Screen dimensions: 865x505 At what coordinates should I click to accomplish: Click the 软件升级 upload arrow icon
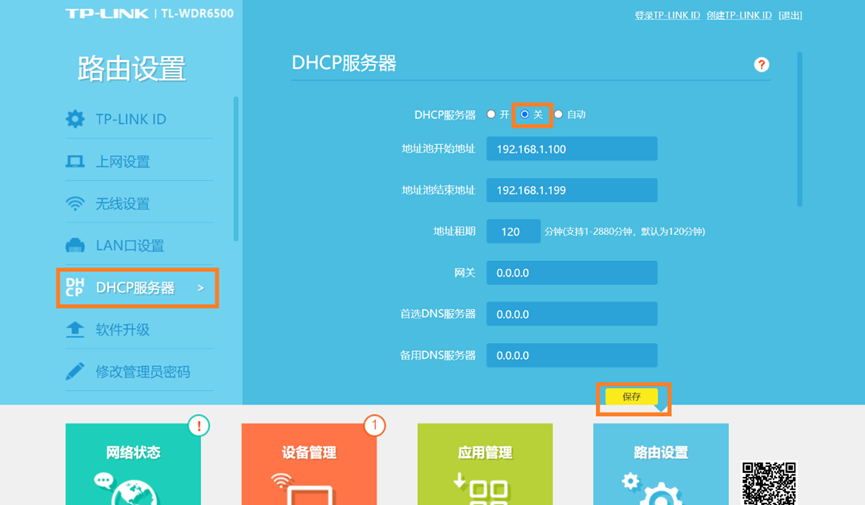(x=75, y=330)
